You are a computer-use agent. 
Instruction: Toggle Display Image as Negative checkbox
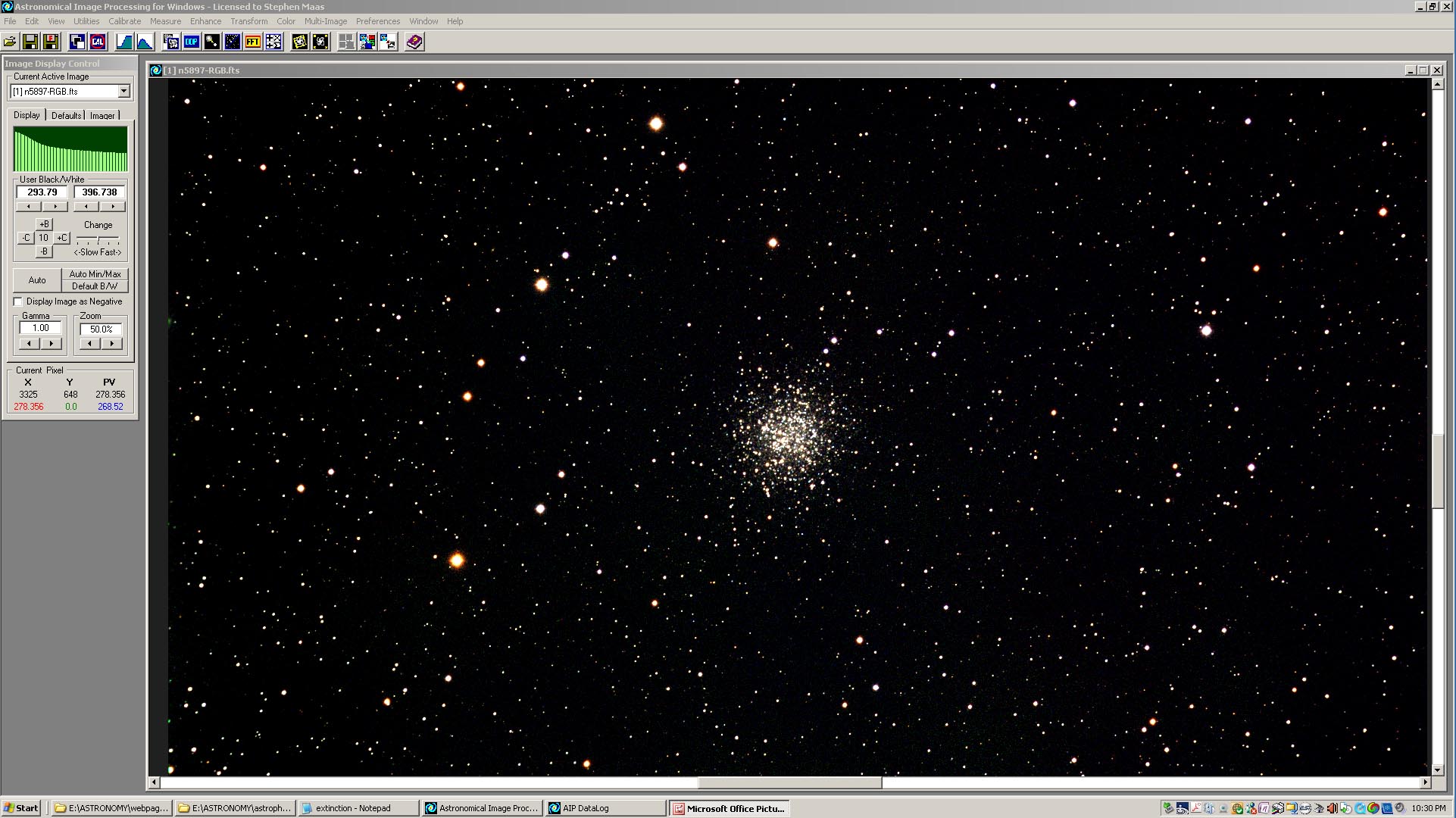tap(18, 301)
